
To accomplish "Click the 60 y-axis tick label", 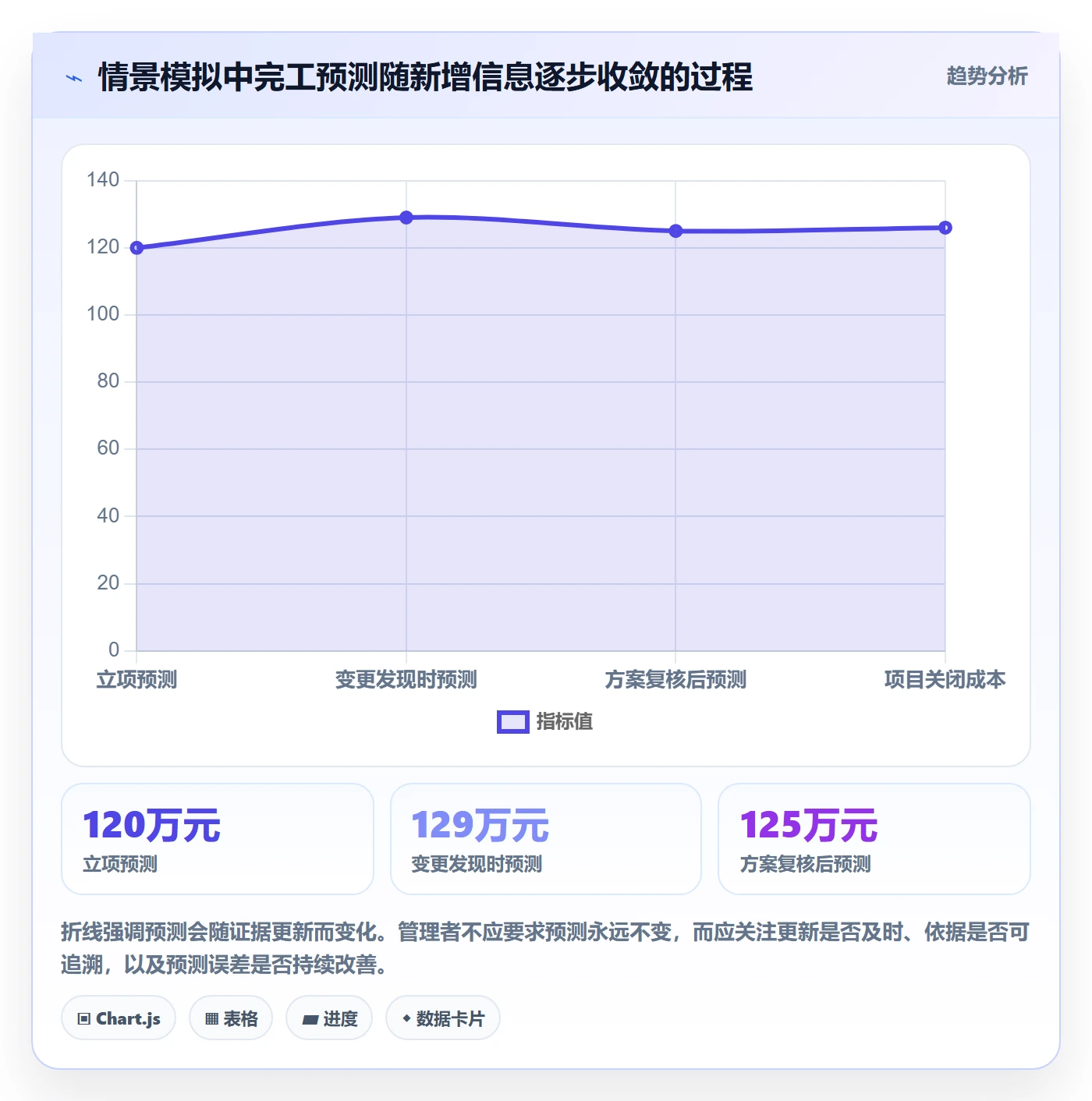I will point(108,448).
